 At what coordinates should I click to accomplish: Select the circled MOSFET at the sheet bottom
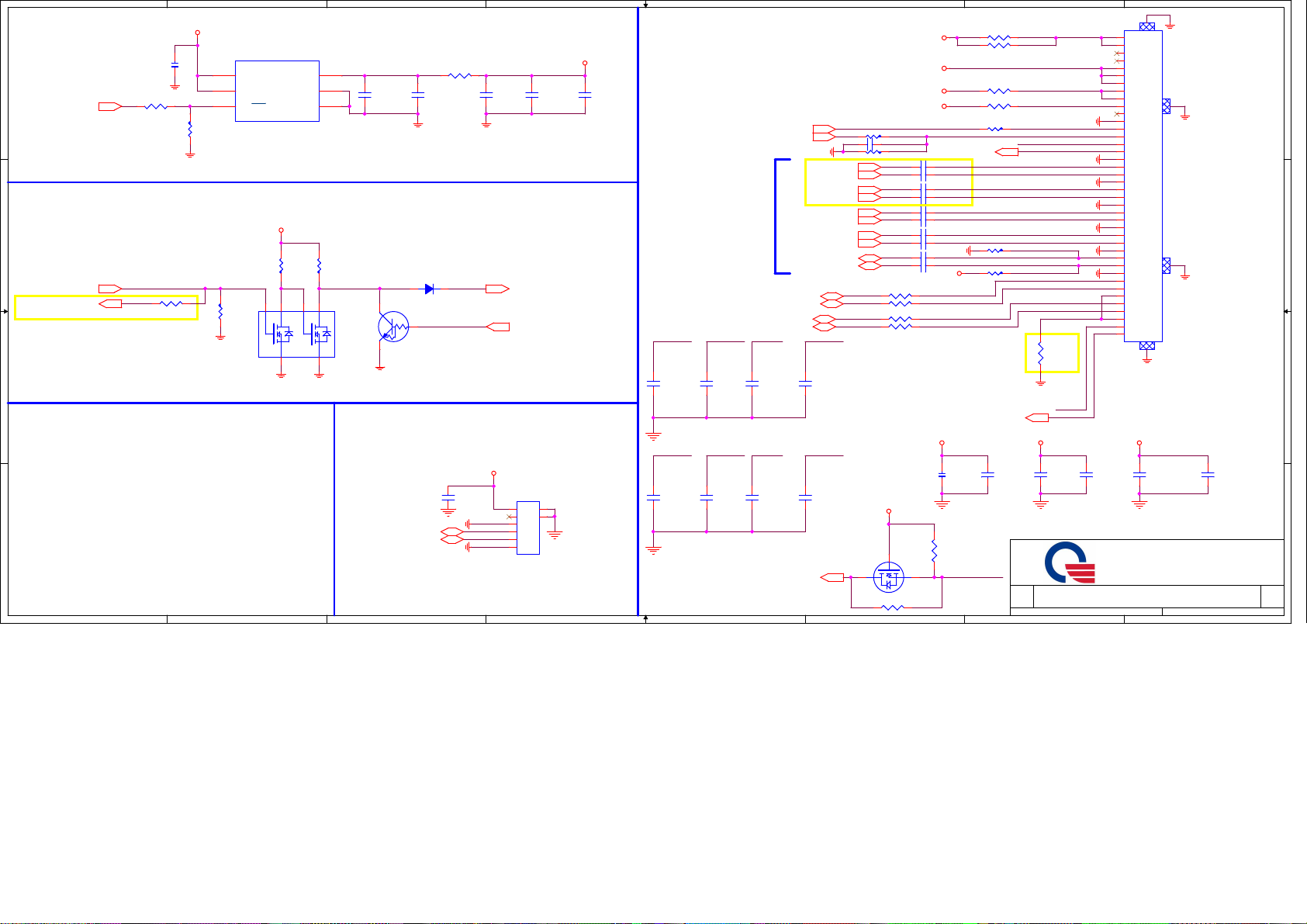coord(888,577)
